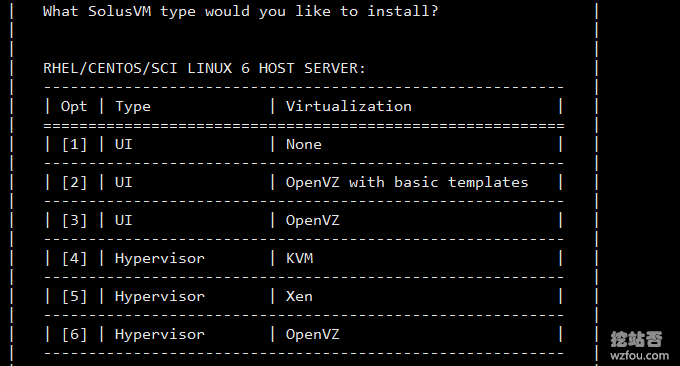This screenshot has width=680, height=366.
Task: Click the wzfou.com watermark logo
Action: pos(639,346)
